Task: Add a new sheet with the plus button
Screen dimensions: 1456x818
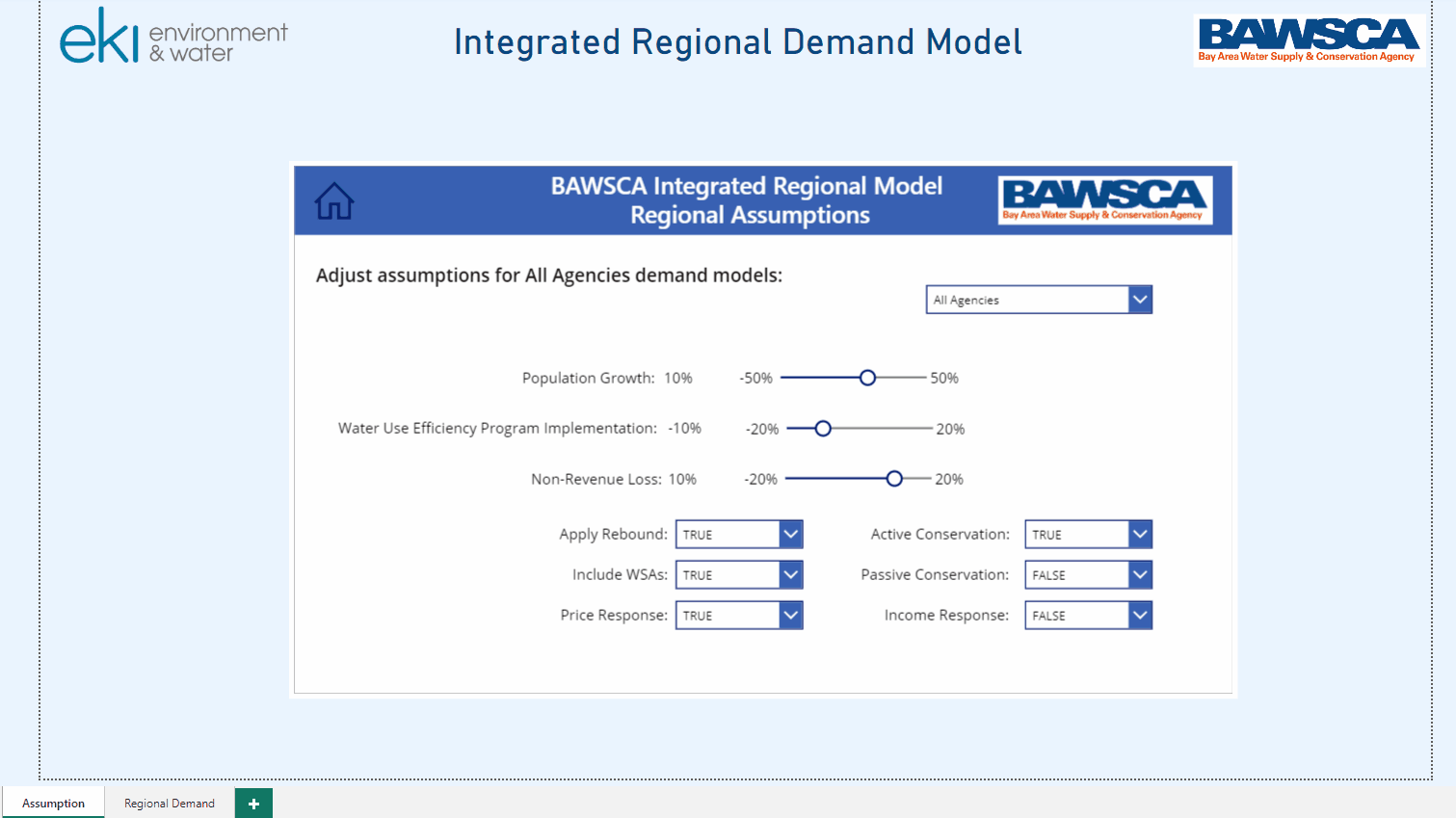Action: coord(253,804)
